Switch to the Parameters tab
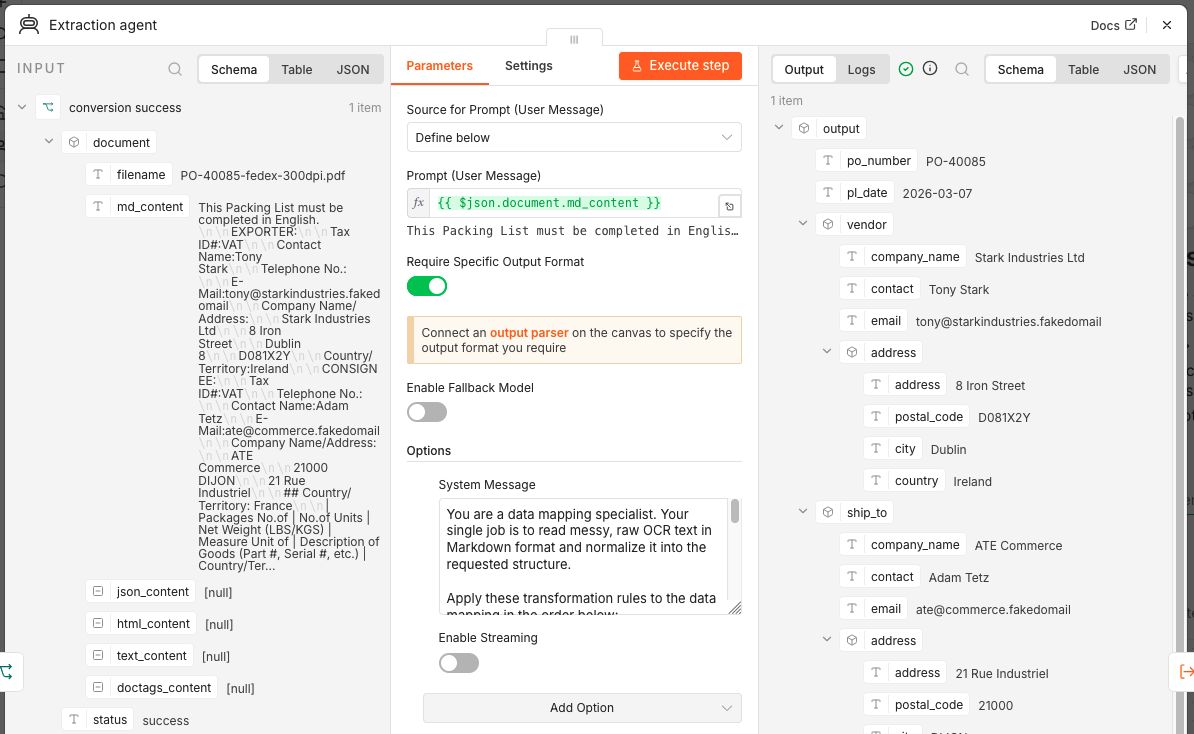The width and height of the screenshot is (1194, 734). [x=439, y=65]
